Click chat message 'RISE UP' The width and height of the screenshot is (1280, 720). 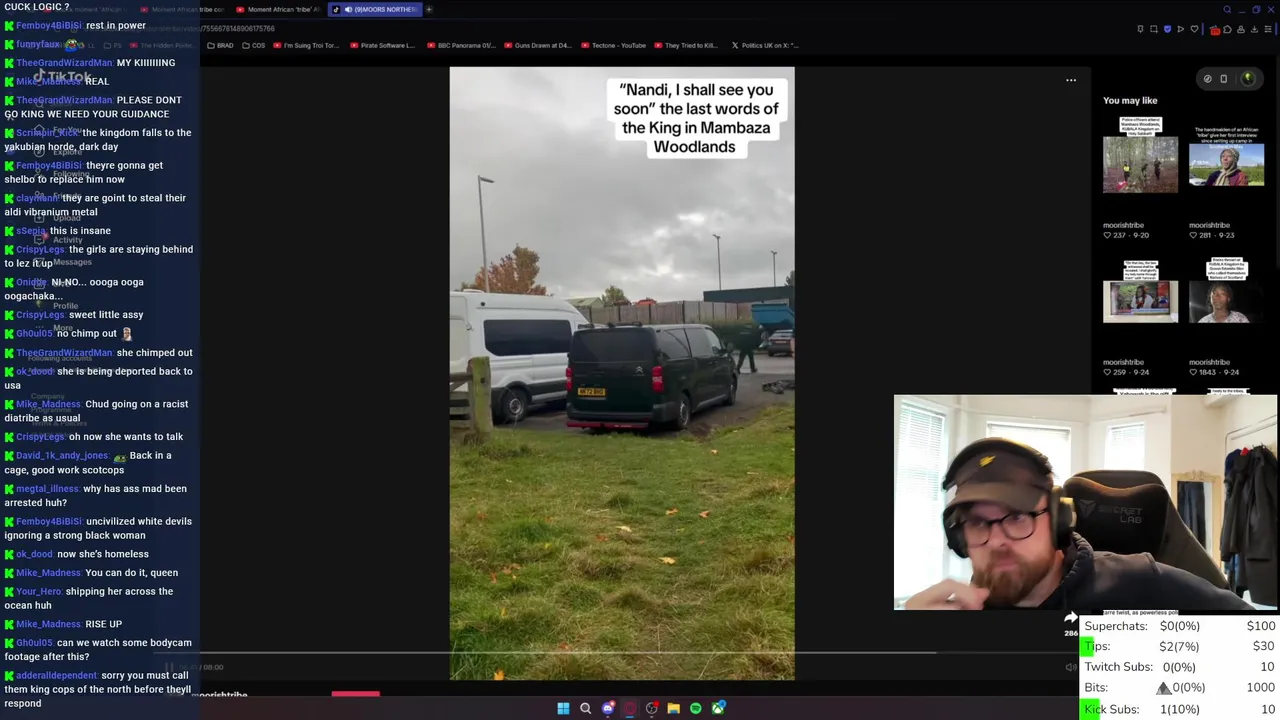coord(103,624)
